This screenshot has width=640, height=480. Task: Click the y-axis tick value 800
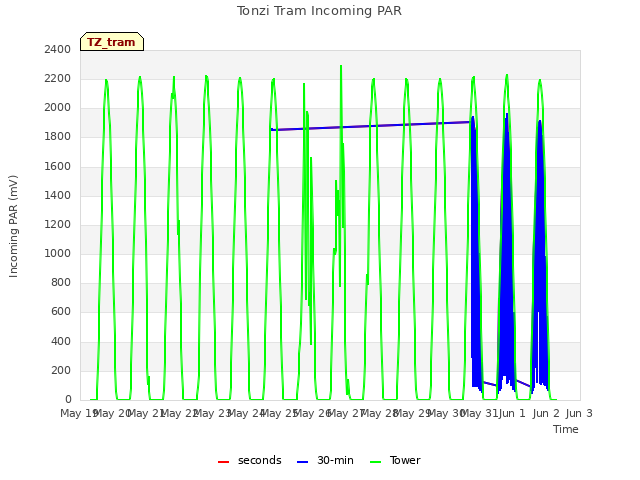point(61,282)
